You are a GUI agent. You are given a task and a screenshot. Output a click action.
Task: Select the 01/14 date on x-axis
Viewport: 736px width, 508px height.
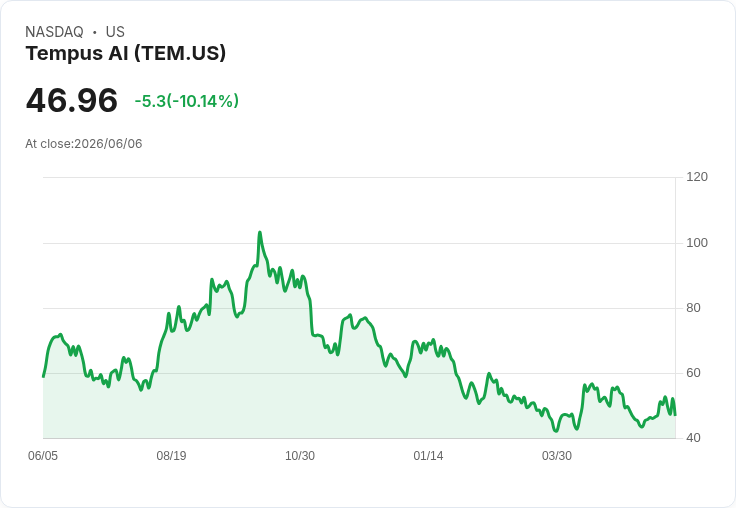428,456
